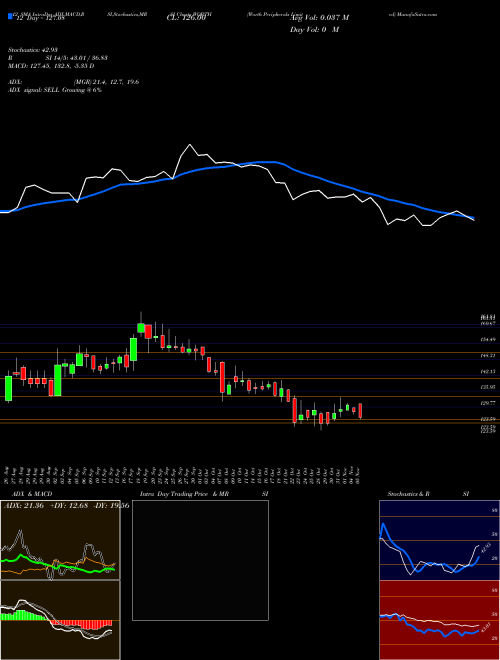500x660 pixels.
Task: Select the 'CL: 126.00' closing price text
Action: click(x=185, y=18)
